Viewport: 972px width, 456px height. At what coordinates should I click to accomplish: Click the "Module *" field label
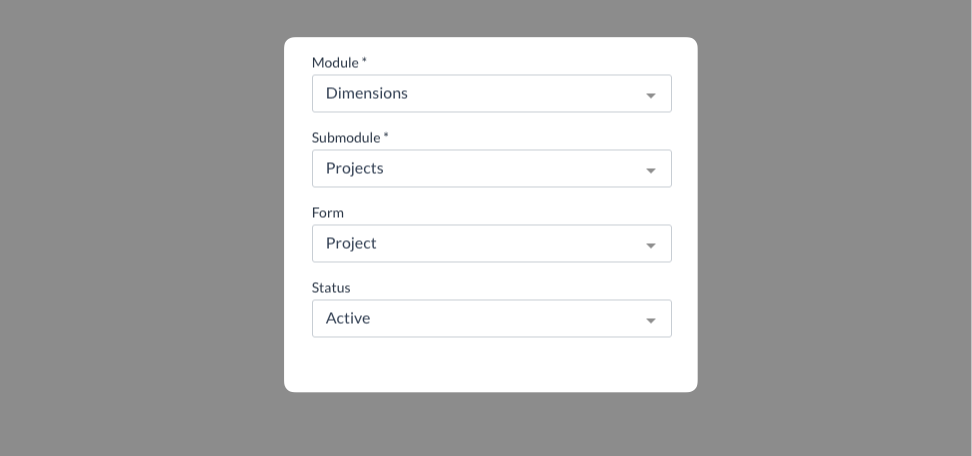click(339, 62)
